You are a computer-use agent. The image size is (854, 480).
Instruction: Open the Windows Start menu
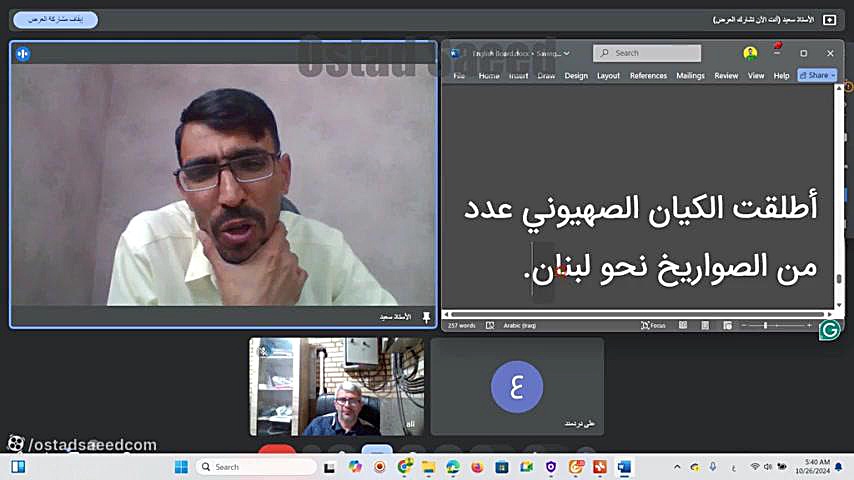181,467
